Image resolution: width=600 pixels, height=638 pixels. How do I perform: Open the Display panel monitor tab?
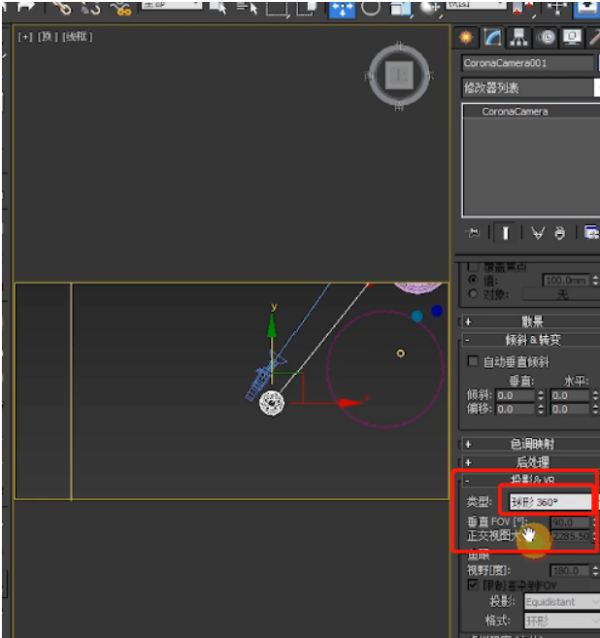pyautogui.click(x=572, y=38)
